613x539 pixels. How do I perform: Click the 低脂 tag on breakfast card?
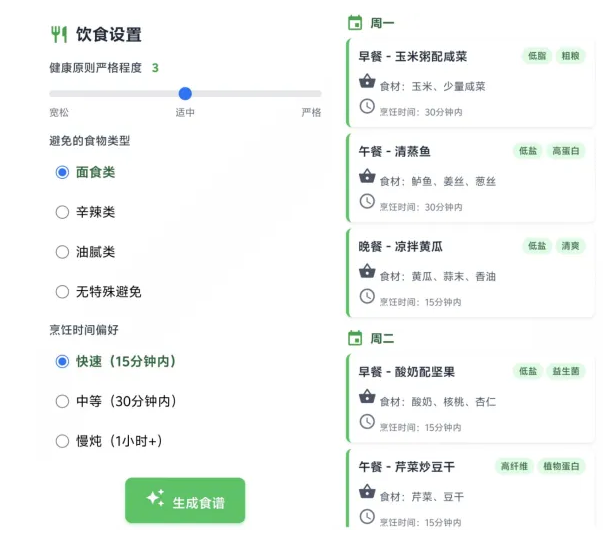(536, 56)
